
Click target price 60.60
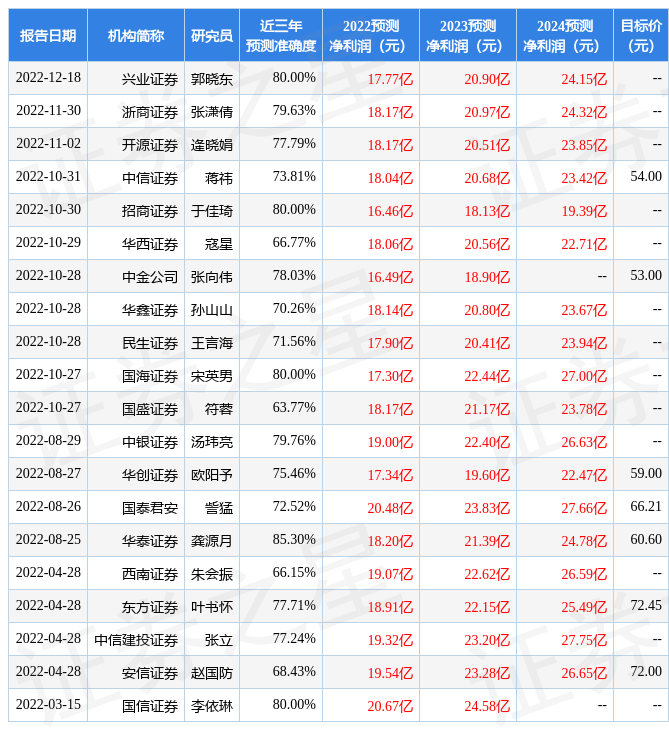646,540
